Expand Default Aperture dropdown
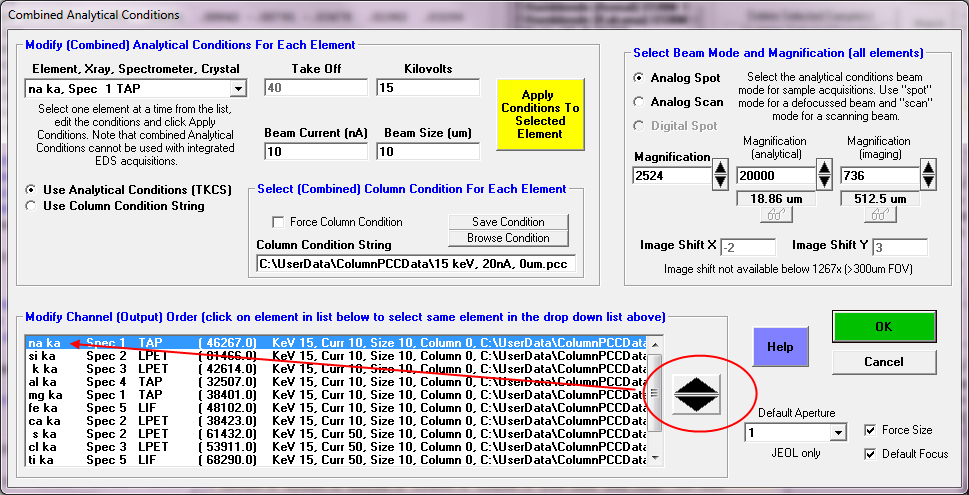969x495 pixels. tap(839, 432)
